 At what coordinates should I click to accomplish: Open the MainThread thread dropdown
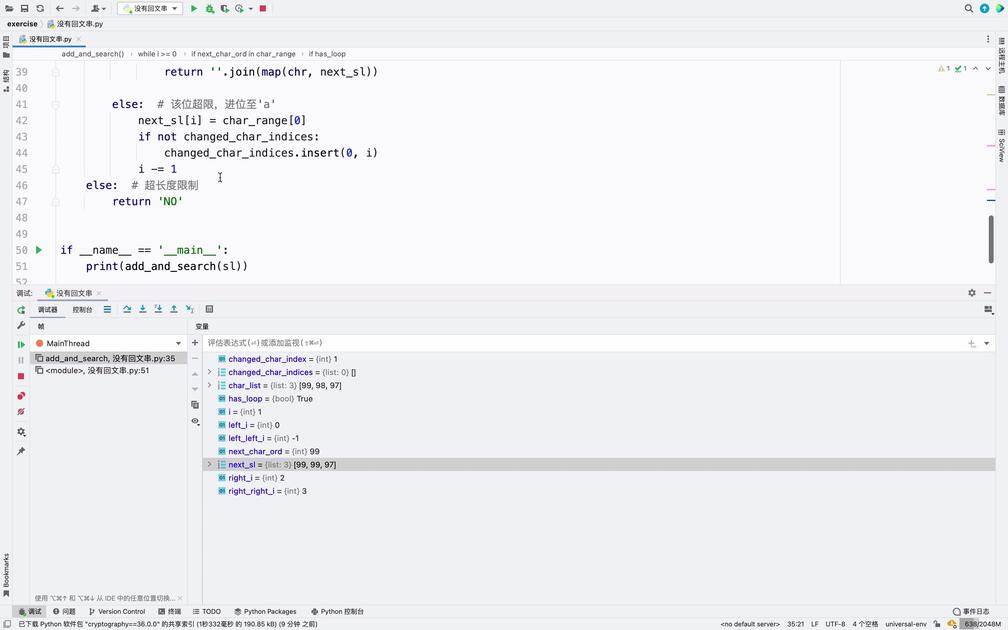[108, 343]
